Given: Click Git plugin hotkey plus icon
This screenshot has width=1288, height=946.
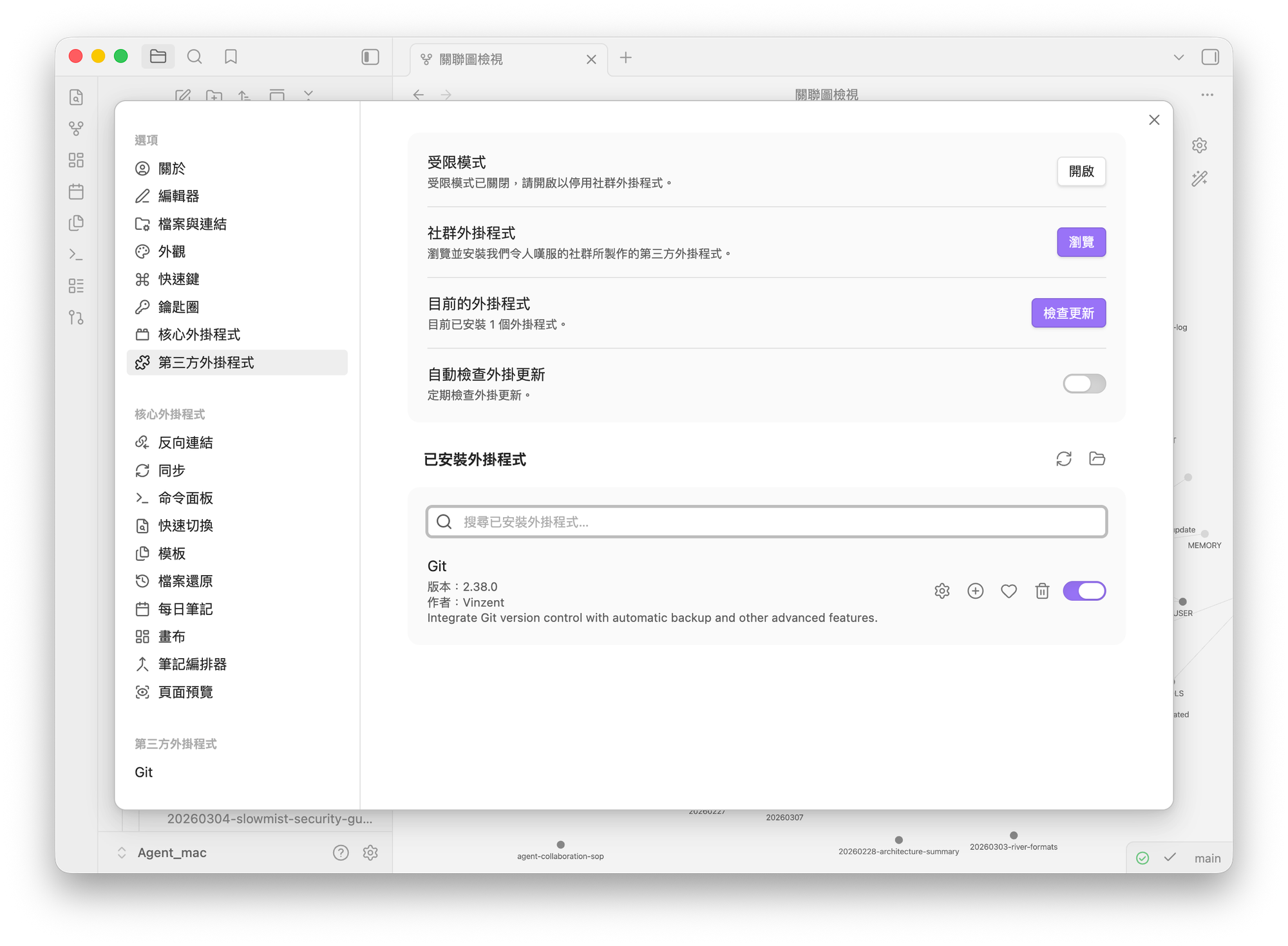Looking at the screenshot, I should [975, 591].
